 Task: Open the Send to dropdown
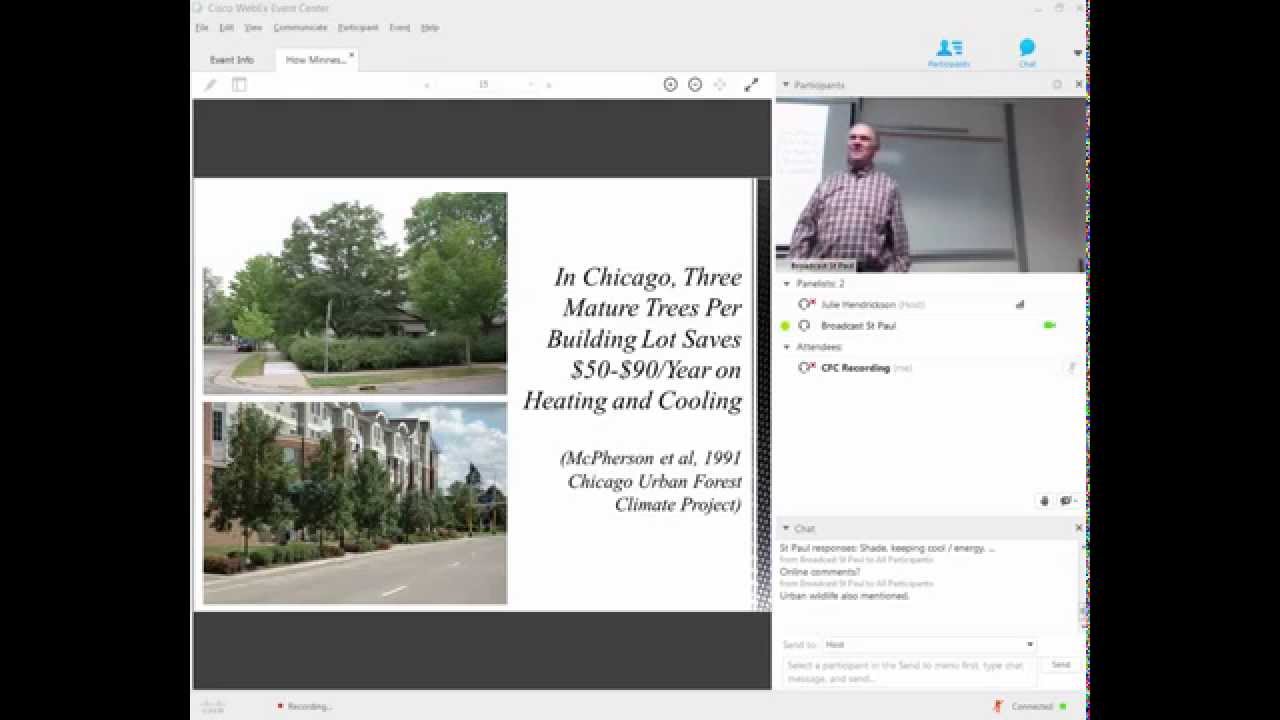(x=929, y=645)
